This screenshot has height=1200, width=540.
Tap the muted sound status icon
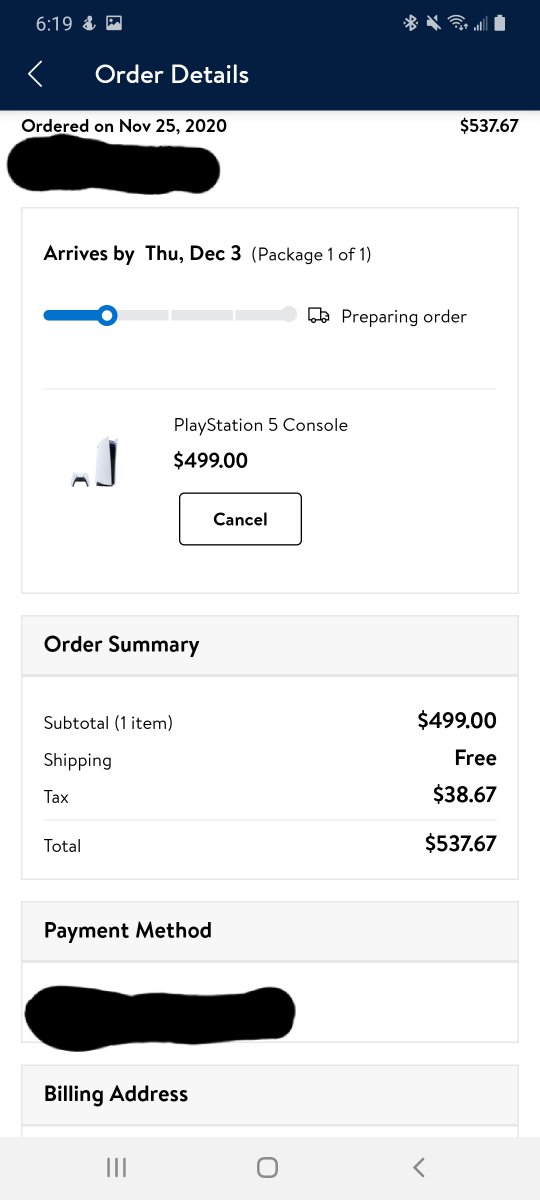[434, 23]
